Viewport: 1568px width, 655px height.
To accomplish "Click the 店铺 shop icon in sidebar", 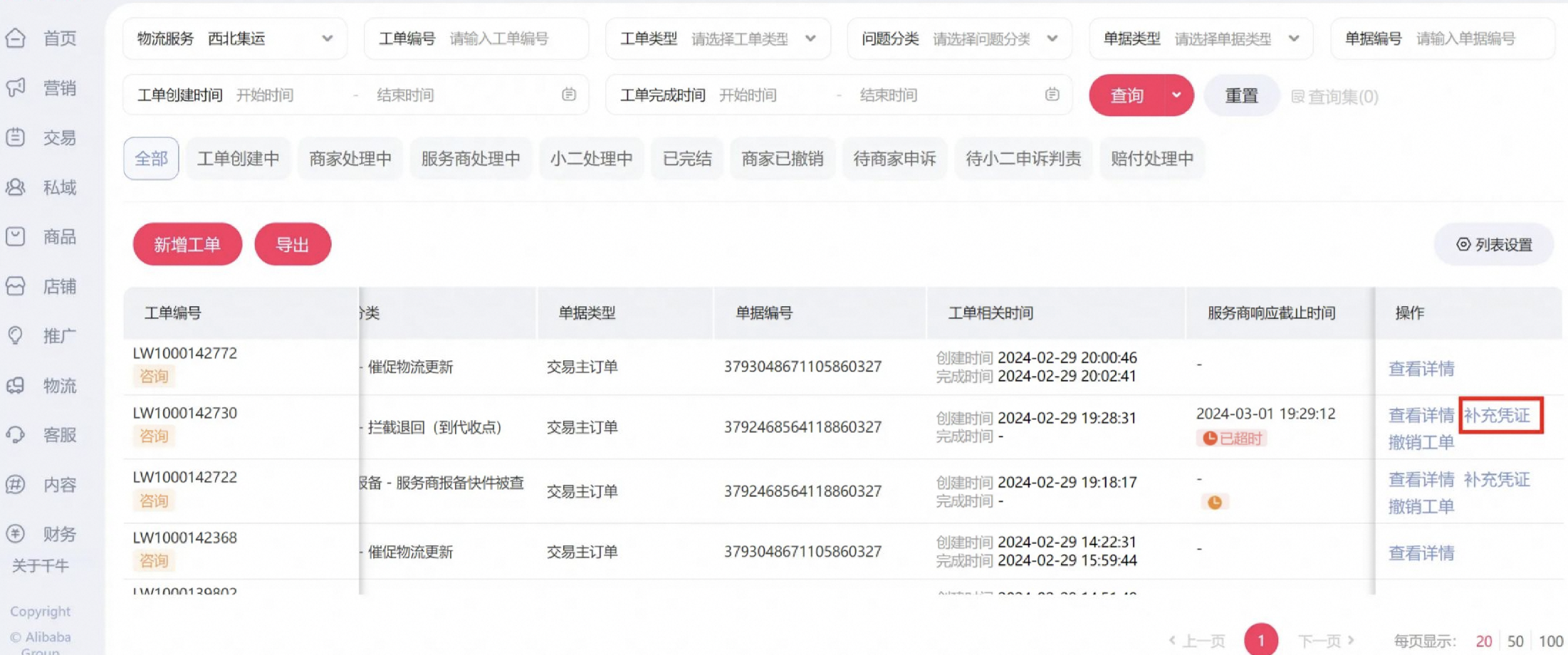I will [x=16, y=286].
